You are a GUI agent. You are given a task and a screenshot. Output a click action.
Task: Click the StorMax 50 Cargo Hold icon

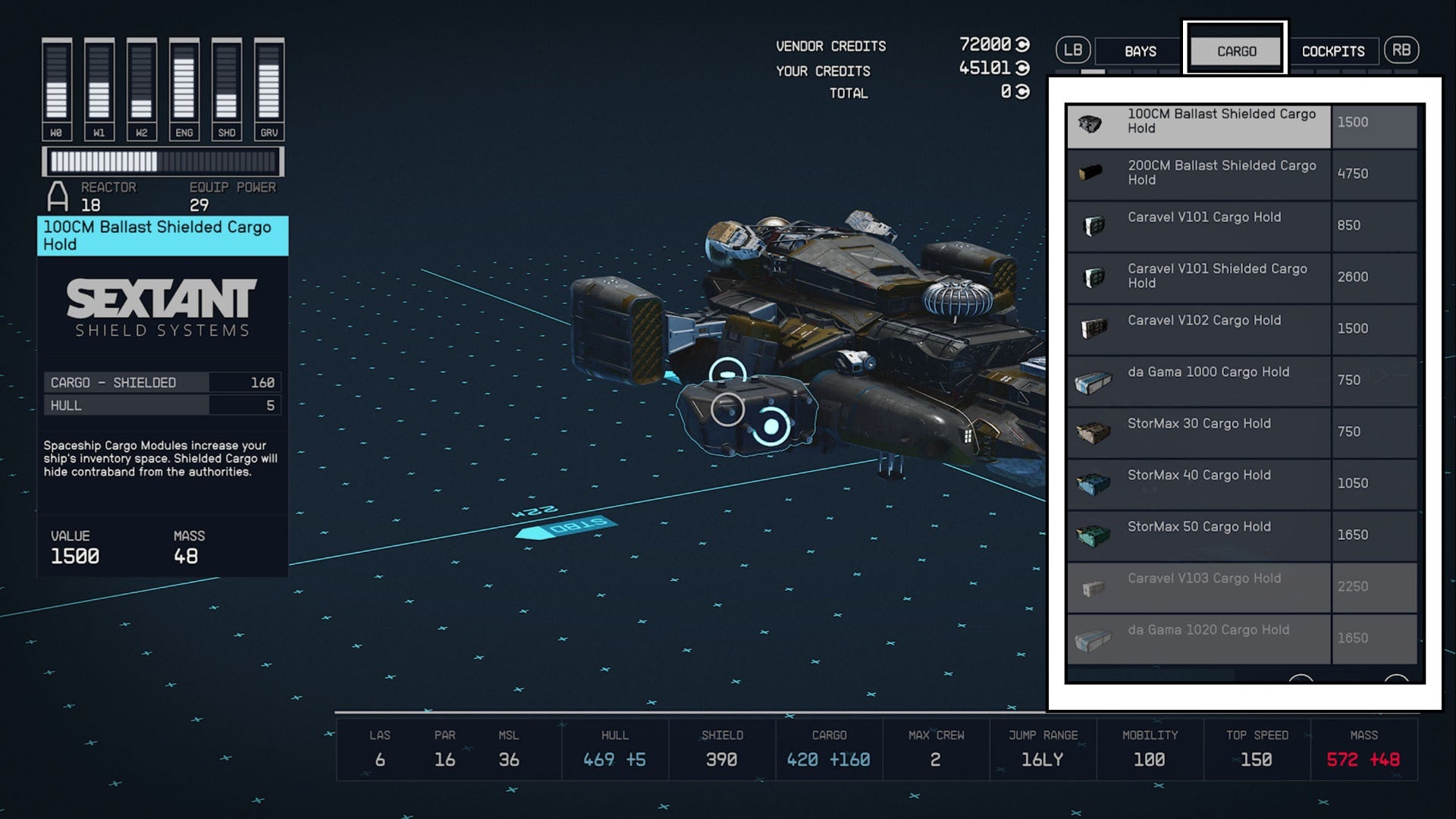point(1092,535)
